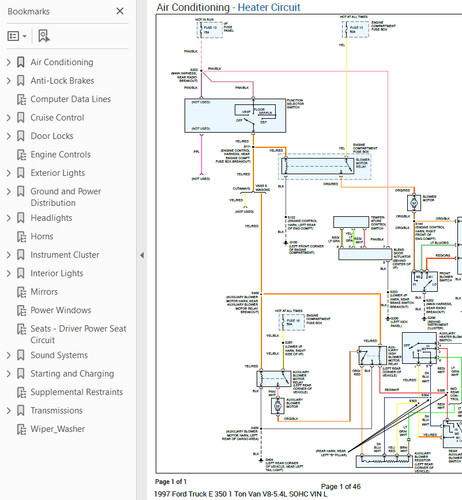Screen dimensions: 462x500
Task: Expand the Transmissions bookmark
Action: click(9, 411)
